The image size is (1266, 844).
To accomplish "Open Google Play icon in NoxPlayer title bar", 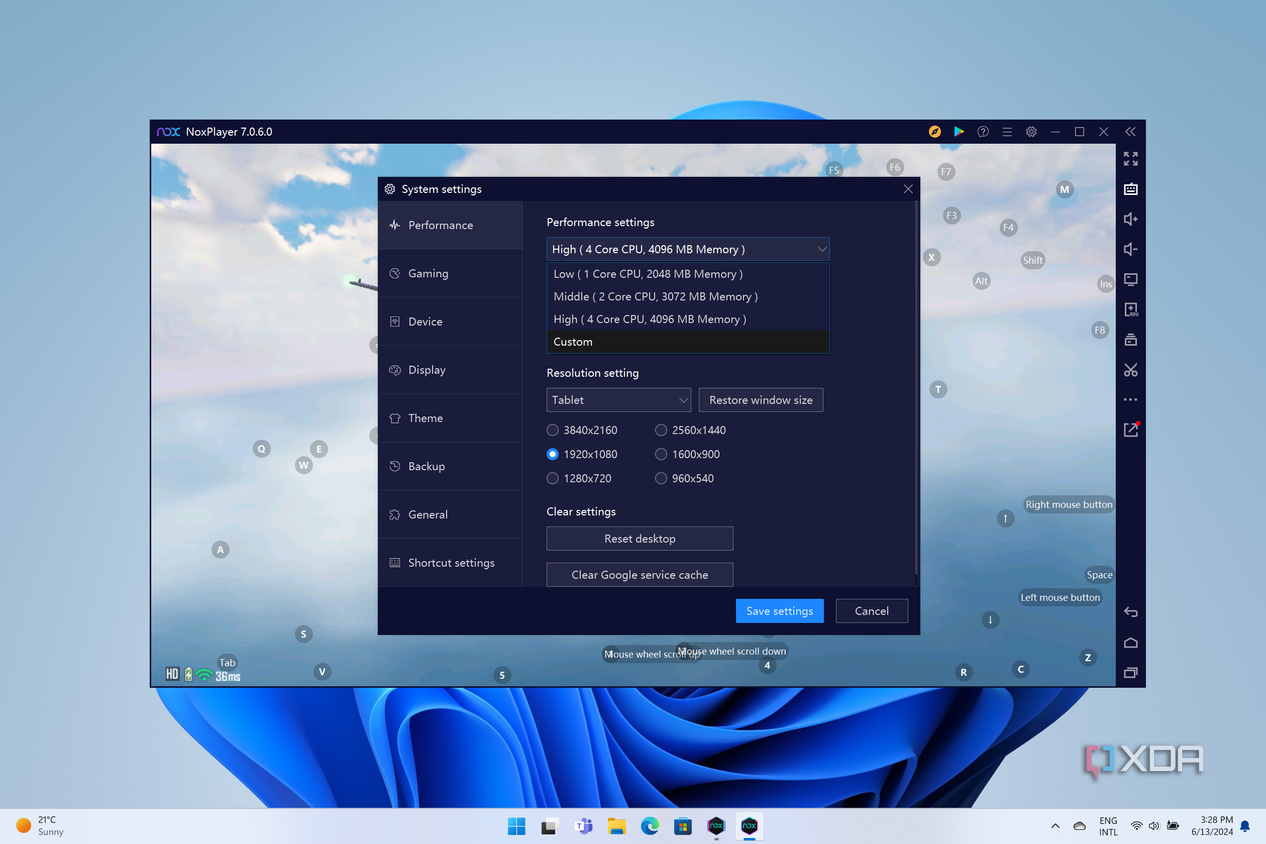I will coord(959,132).
